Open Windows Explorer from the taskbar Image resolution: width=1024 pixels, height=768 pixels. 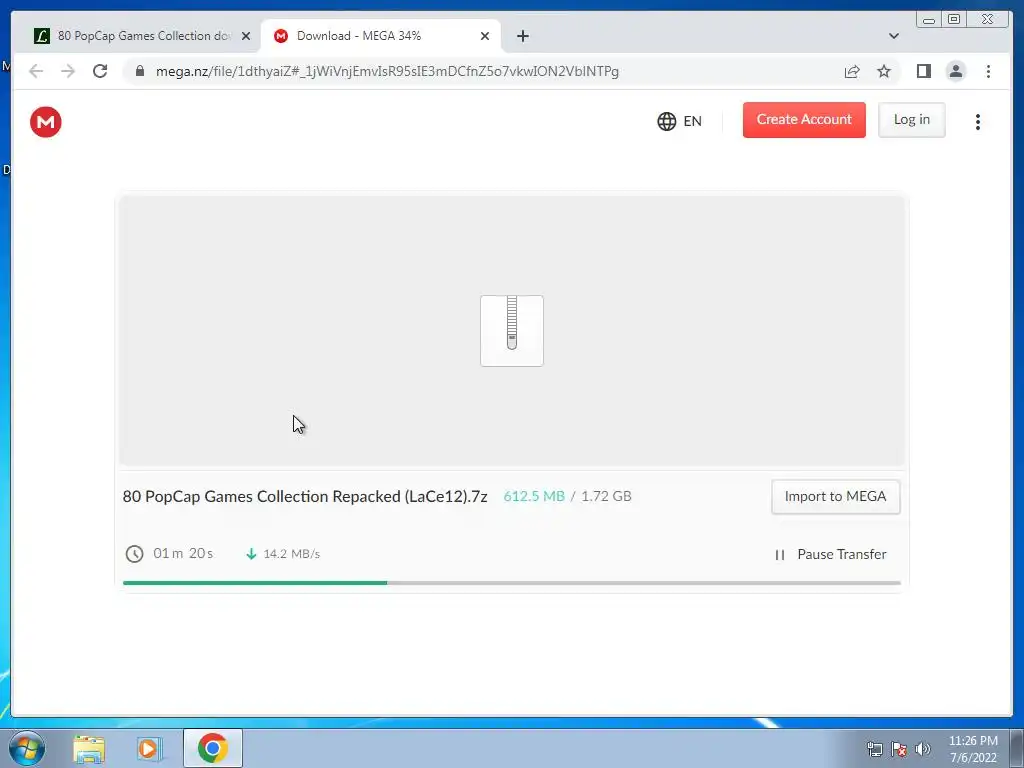(x=89, y=748)
